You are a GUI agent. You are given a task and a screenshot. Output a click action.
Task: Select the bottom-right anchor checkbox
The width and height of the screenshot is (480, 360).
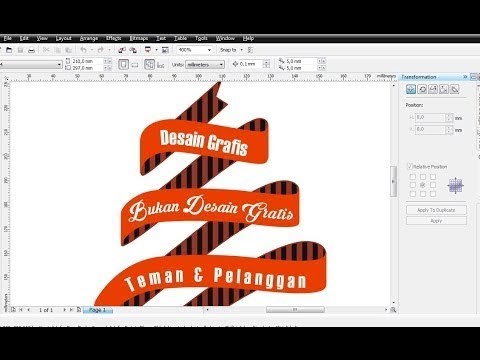point(433,194)
